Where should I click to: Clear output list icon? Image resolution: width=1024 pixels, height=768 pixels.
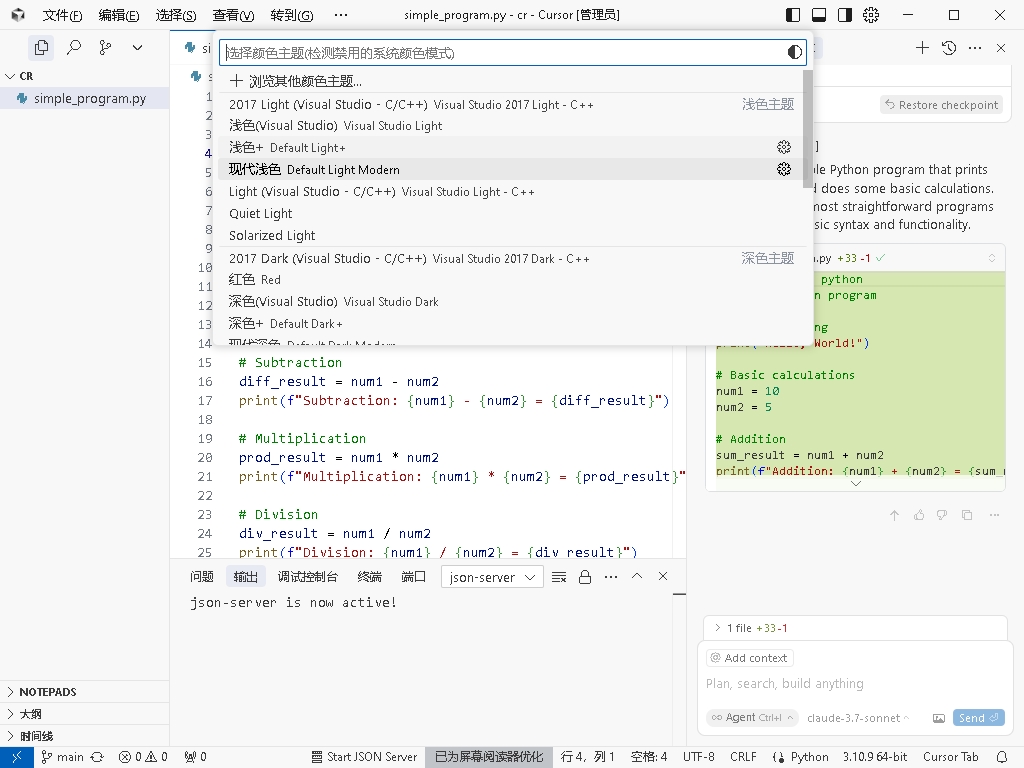click(x=559, y=577)
